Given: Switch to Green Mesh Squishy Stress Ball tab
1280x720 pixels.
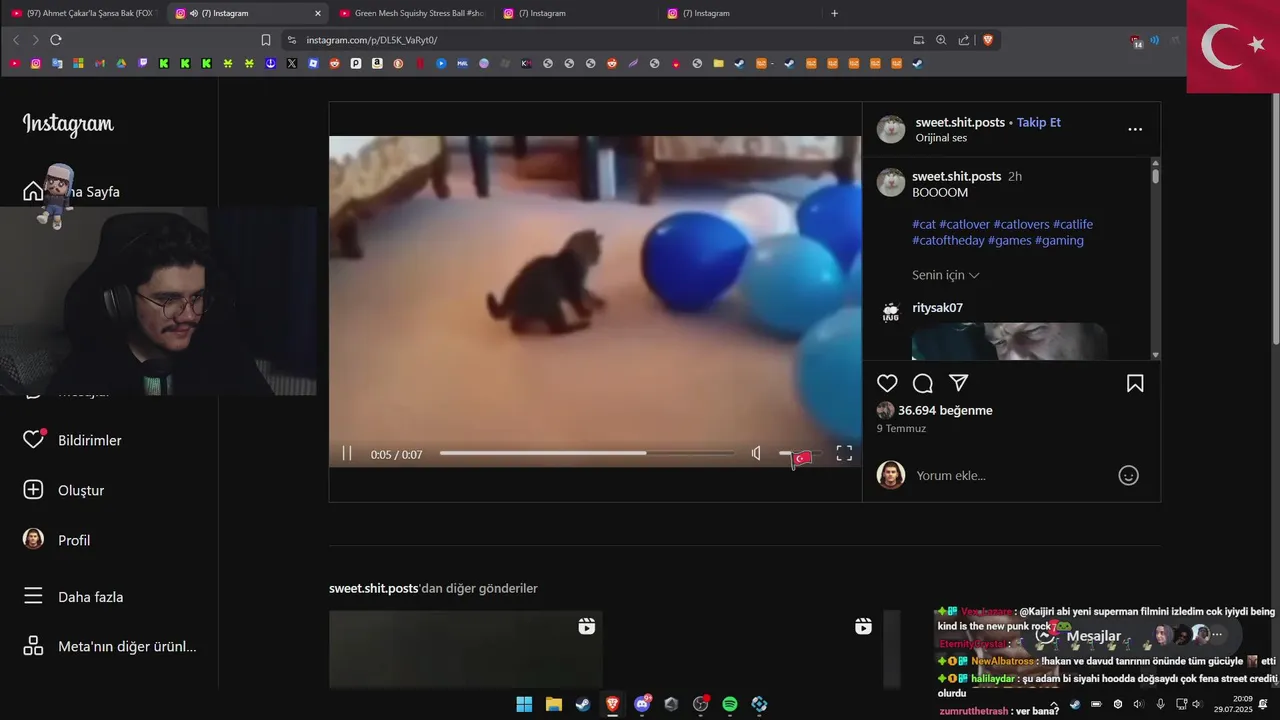Looking at the screenshot, I should [x=410, y=13].
